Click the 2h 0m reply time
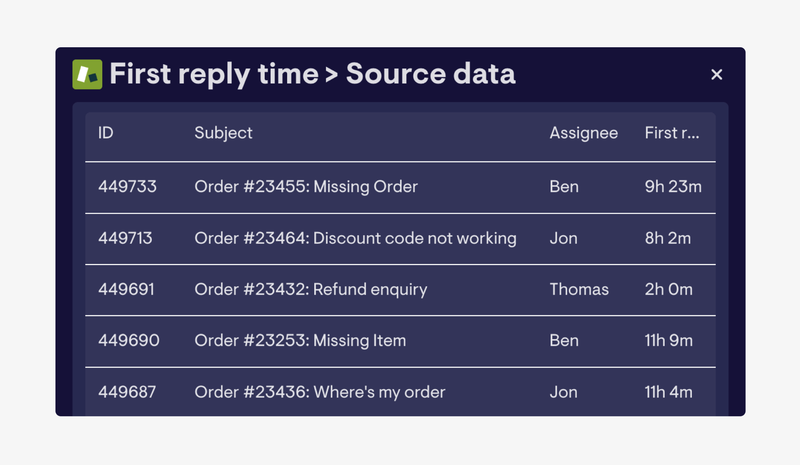The height and width of the screenshot is (465, 800). (668, 289)
